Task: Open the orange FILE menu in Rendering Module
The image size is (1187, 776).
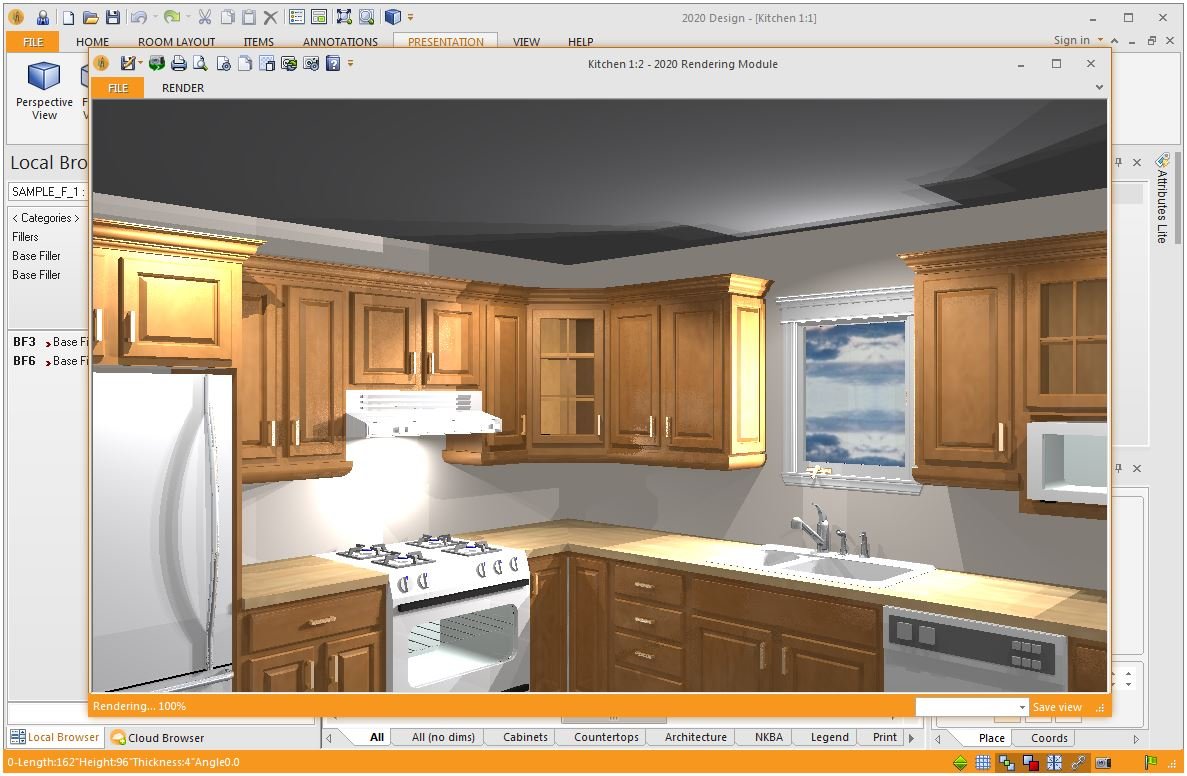Action: pos(118,88)
